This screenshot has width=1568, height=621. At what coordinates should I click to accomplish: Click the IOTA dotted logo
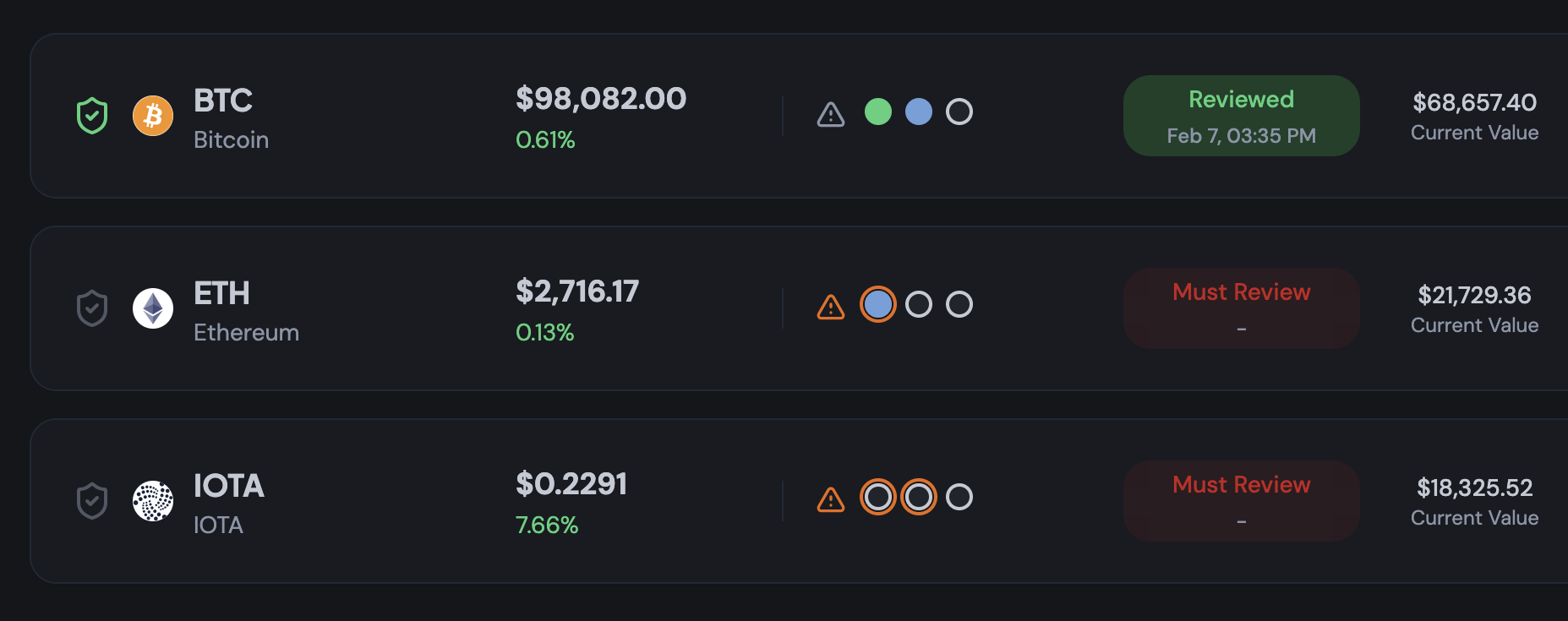[153, 501]
